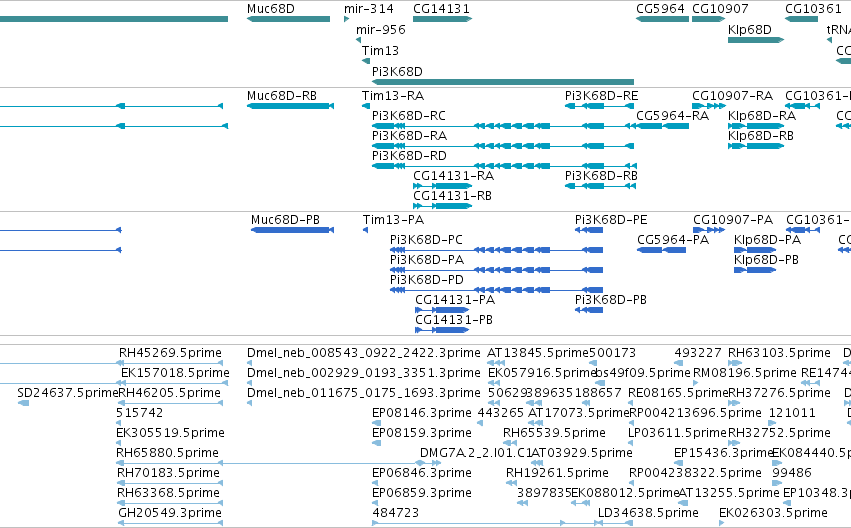Click EST EK026303.5prime label
The height and width of the screenshot is (528, 851).
pyautogui.click(x=773, y=514)
